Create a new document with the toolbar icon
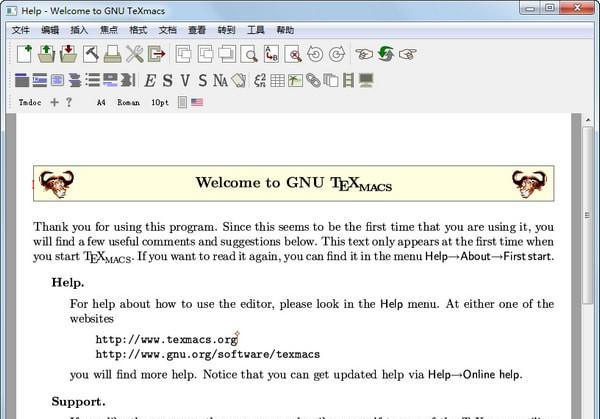 pos(24,54)
